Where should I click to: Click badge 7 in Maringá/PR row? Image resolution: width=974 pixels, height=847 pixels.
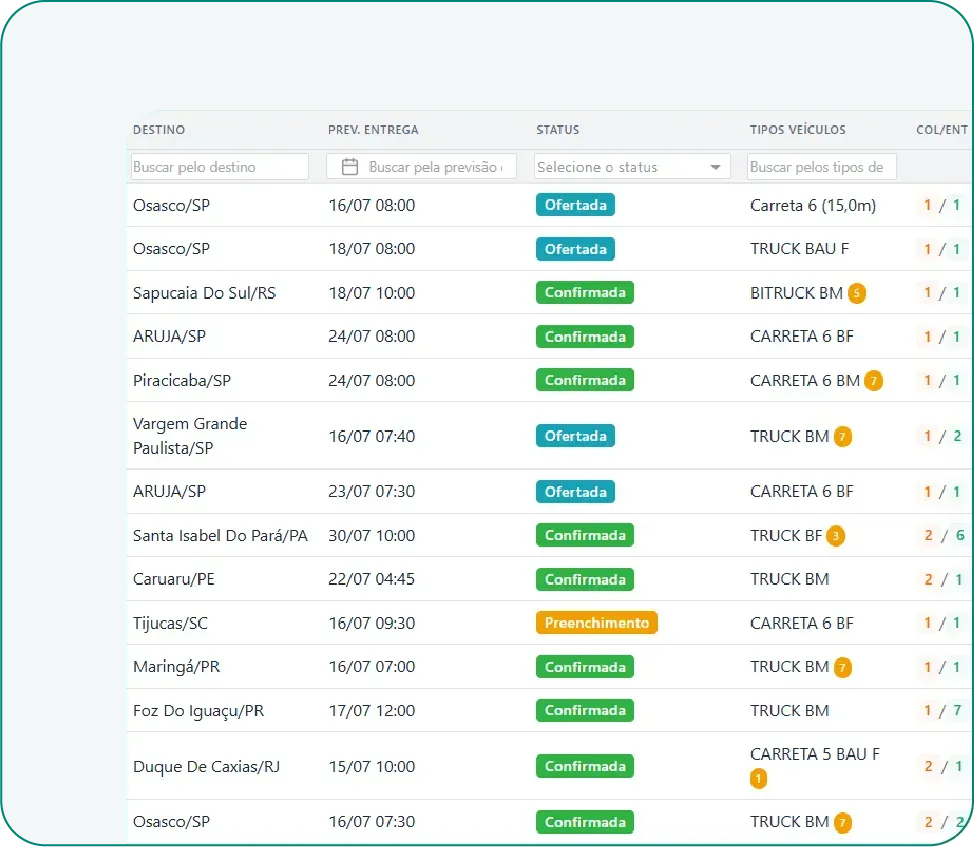[x=843, y=668]
